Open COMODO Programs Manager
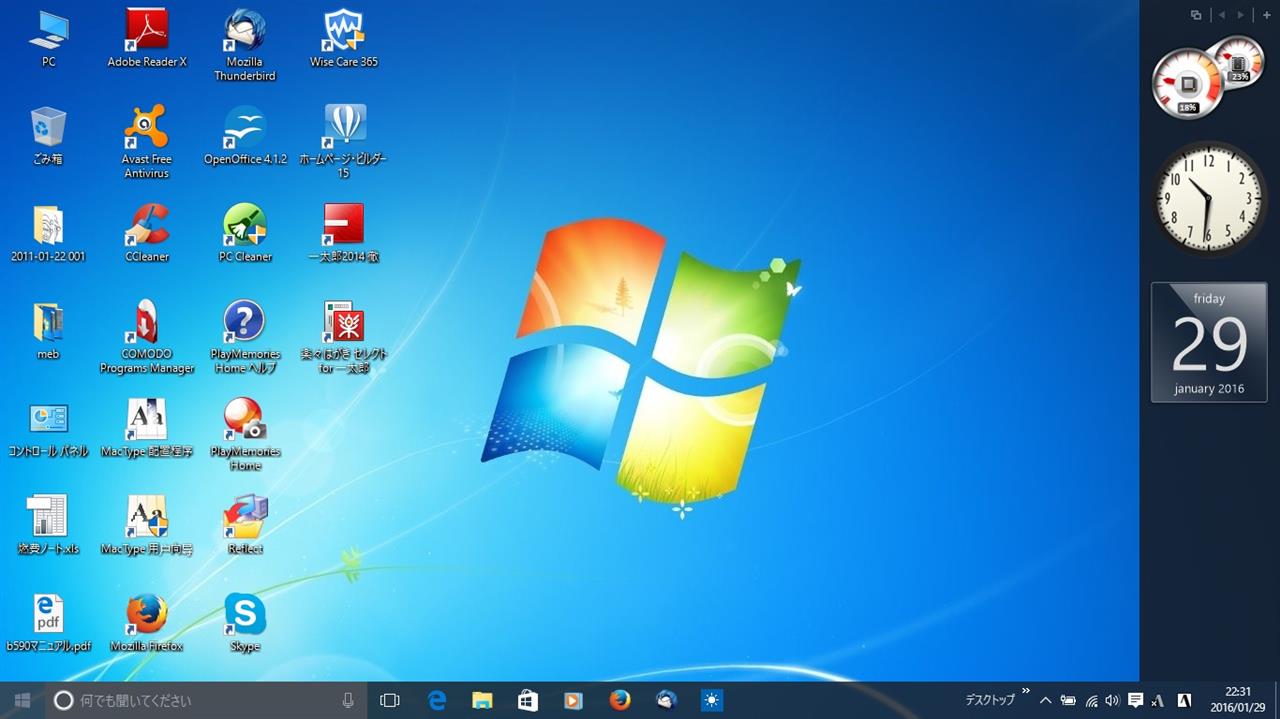This screenshot has height=719, width=1280. [147, 338]
